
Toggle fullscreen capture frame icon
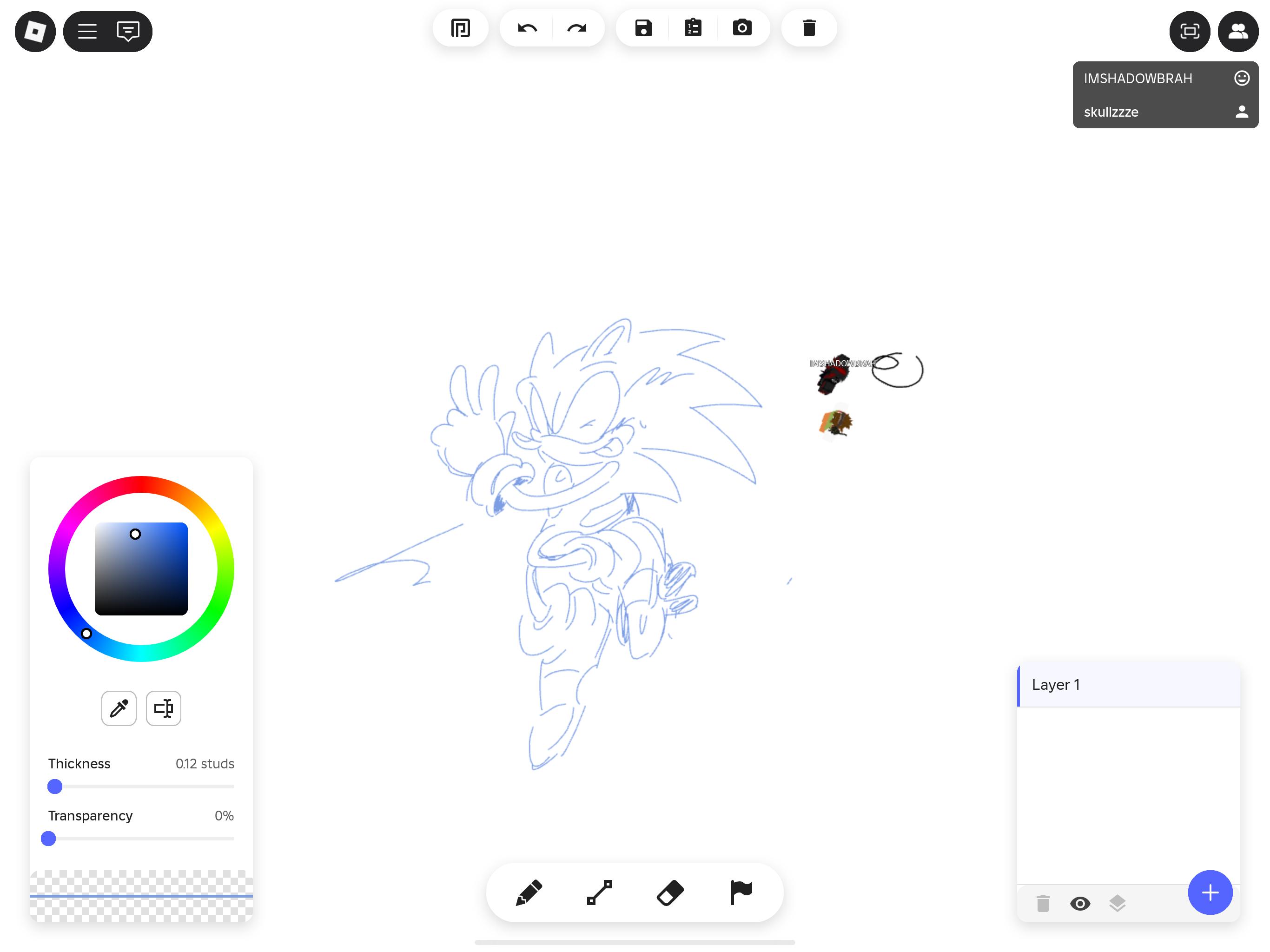tap(1190, 32)
